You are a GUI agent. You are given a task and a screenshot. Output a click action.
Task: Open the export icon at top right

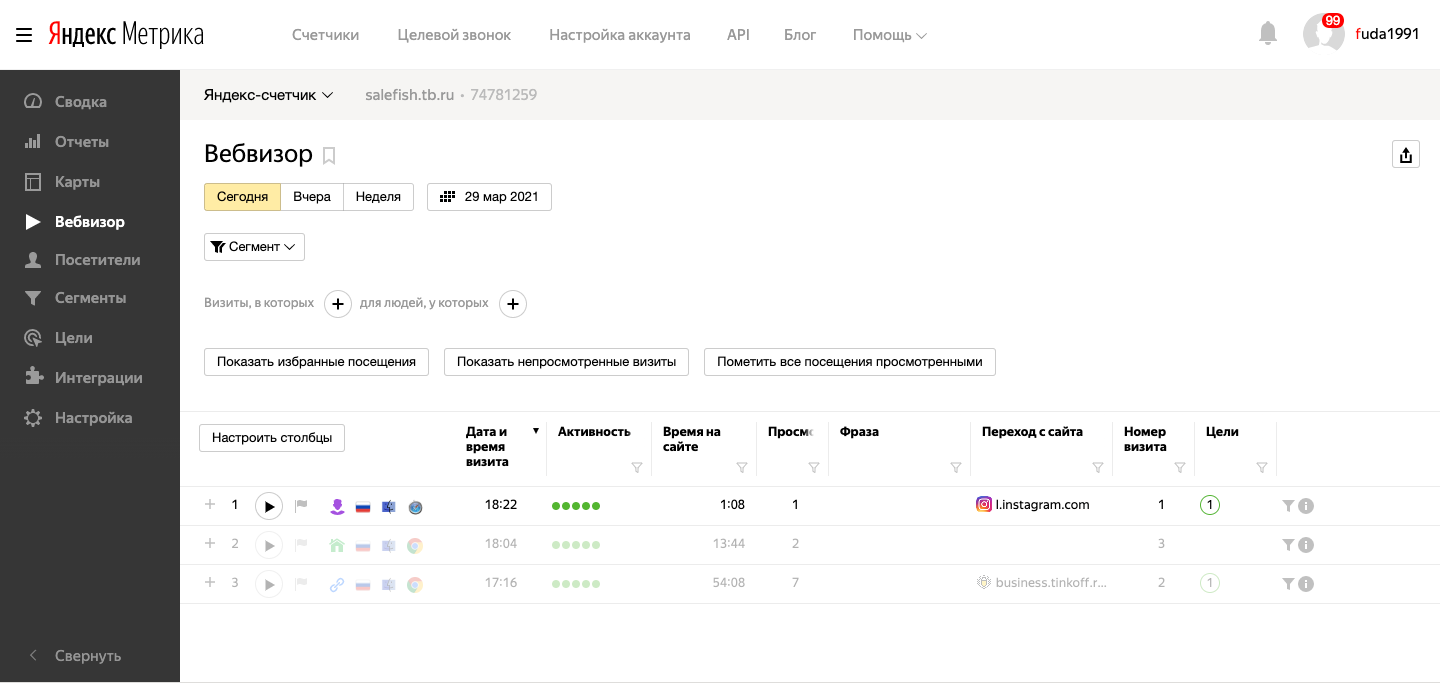pos(1406,155)
